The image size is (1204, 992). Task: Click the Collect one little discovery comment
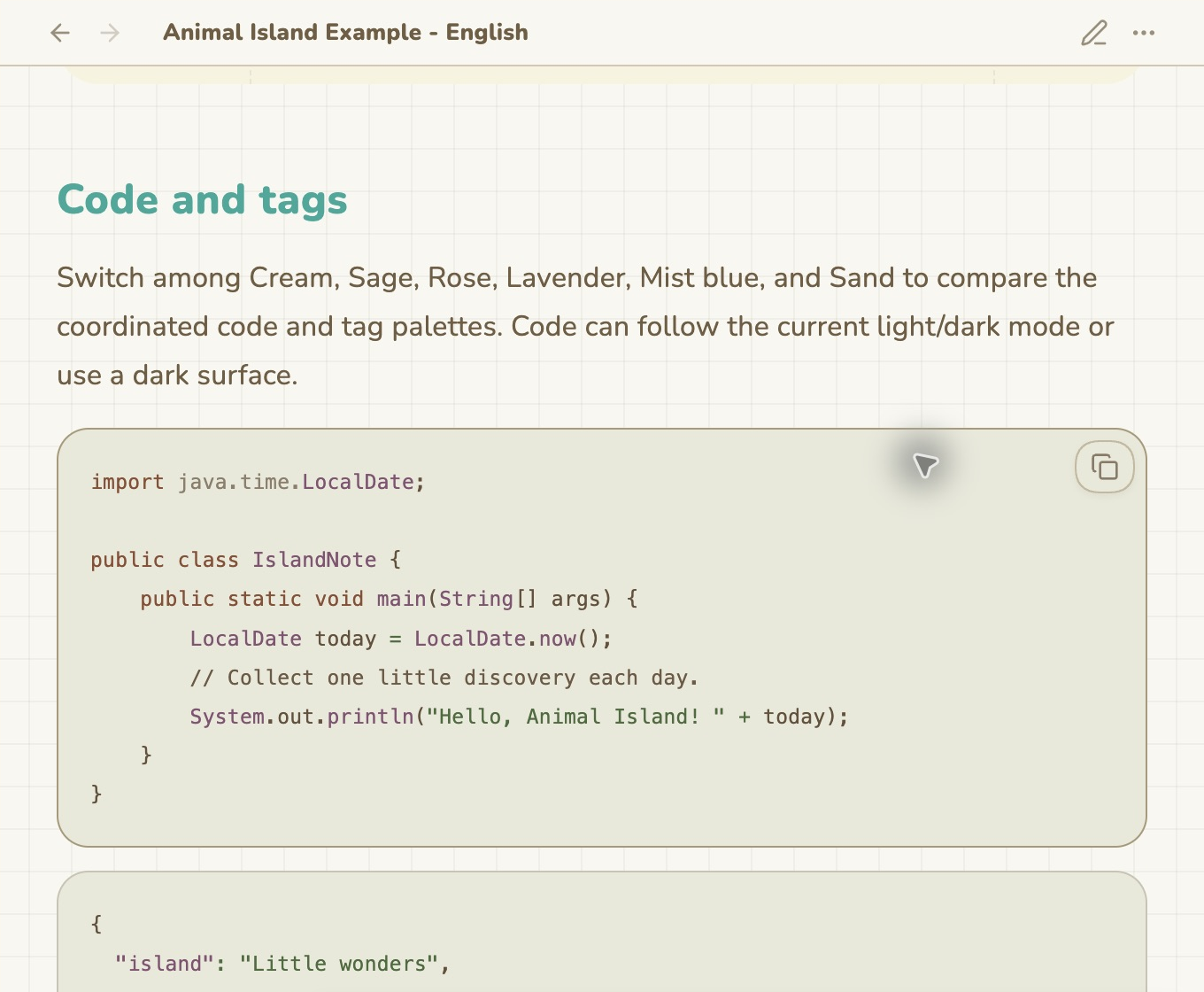[x=444, y=678]
